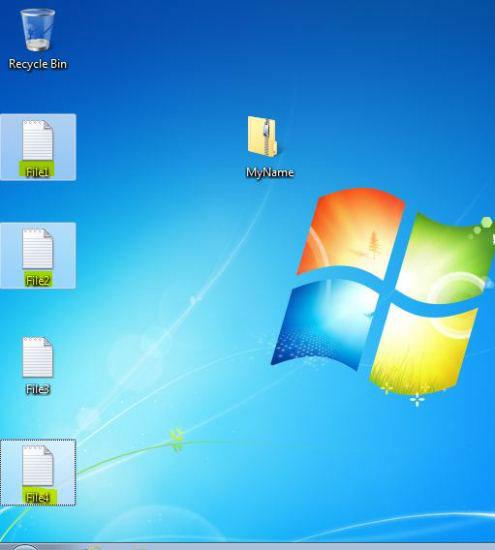Image resolution: width=495 pixels, height=550 pixels.
Task: Click the MyName zipped folder icon
Action: pos(263,136)
